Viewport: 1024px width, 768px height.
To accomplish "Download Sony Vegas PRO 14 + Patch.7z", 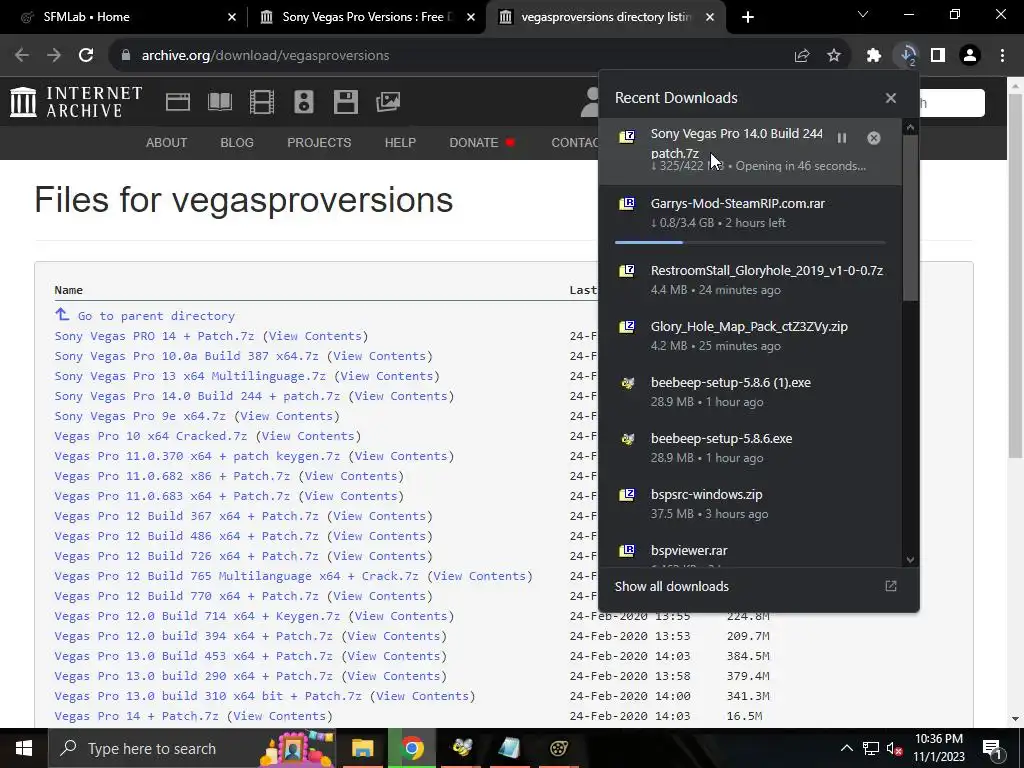I will 154,336.
